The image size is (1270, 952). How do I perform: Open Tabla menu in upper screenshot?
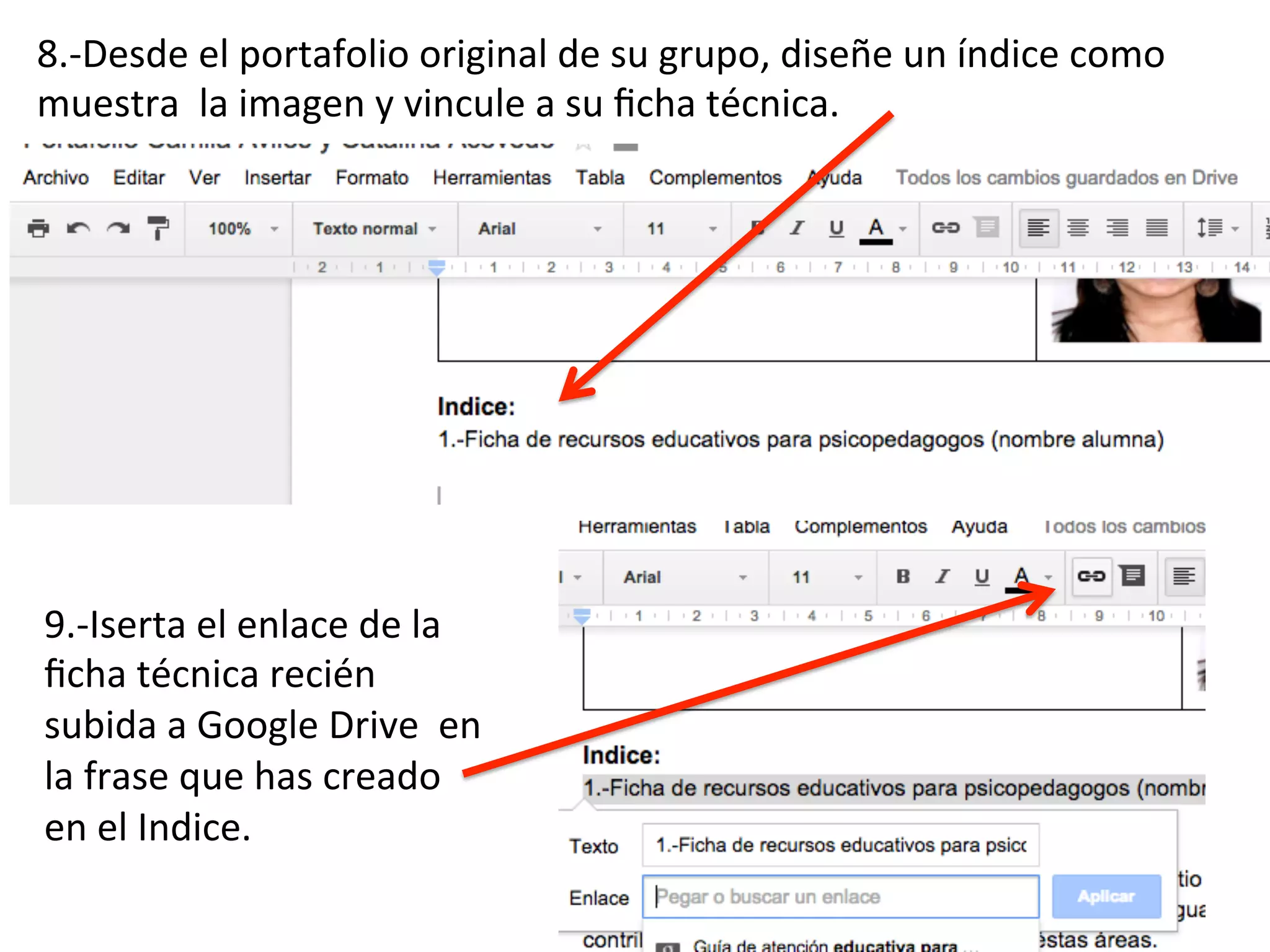click(600, 177)
